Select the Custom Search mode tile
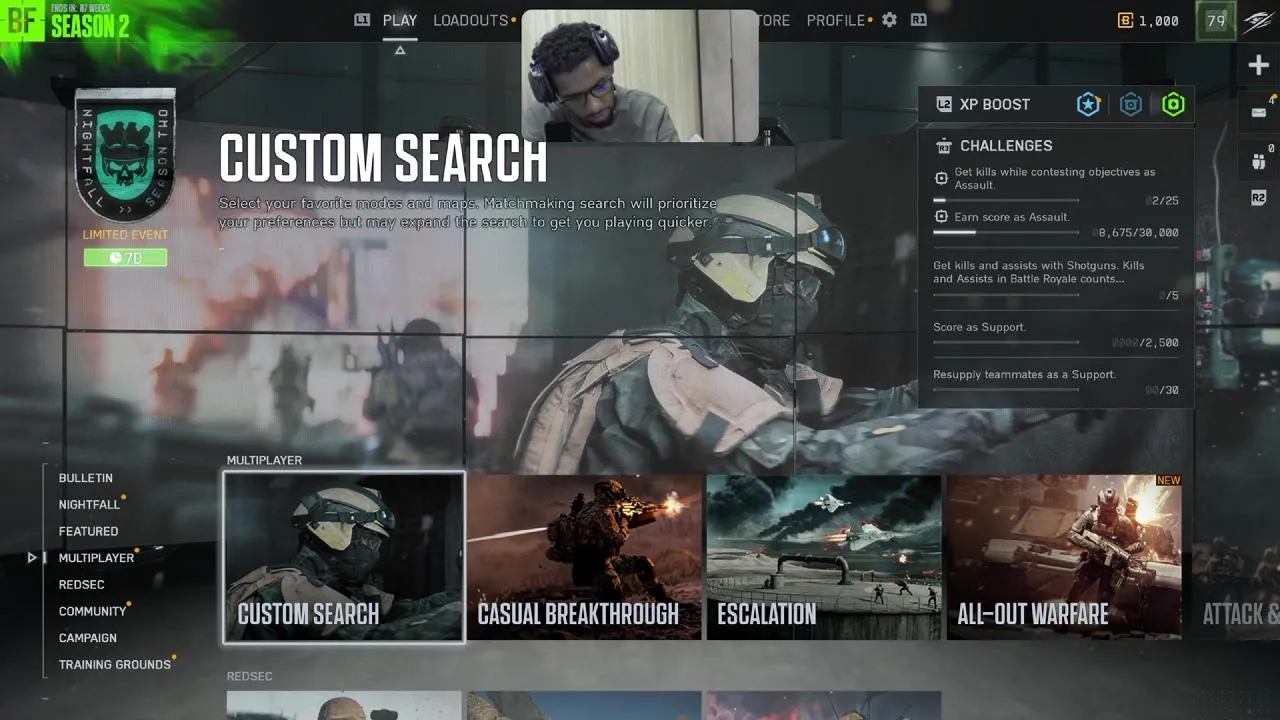This screenshot has width=1280, height=720. 344,557
